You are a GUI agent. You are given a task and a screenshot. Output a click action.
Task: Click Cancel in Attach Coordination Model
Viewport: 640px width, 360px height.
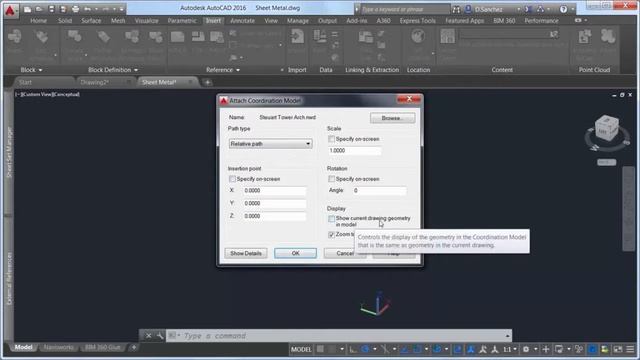tap(345, 253)
